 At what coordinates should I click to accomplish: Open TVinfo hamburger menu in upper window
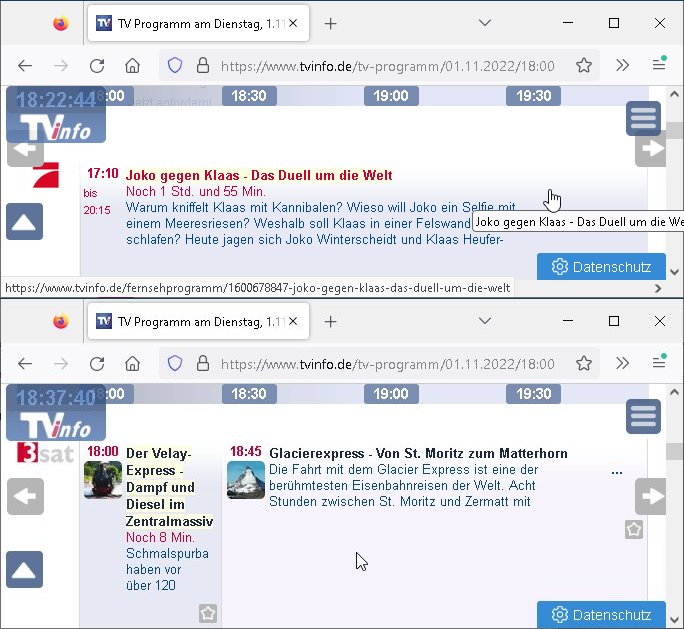(x=643, y=118)
